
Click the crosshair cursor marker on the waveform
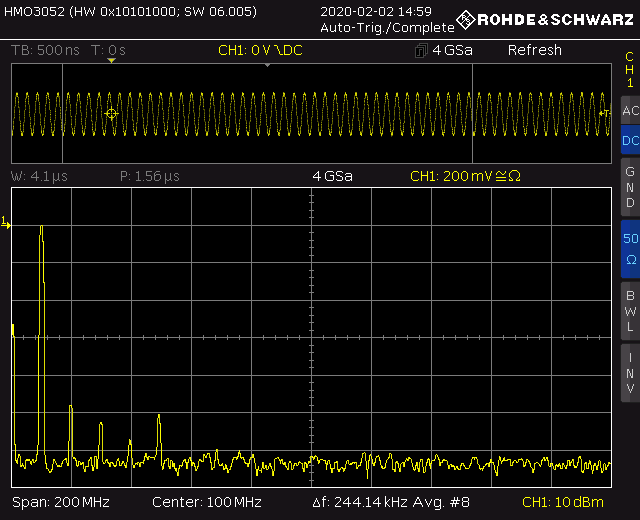coord(111,114)
